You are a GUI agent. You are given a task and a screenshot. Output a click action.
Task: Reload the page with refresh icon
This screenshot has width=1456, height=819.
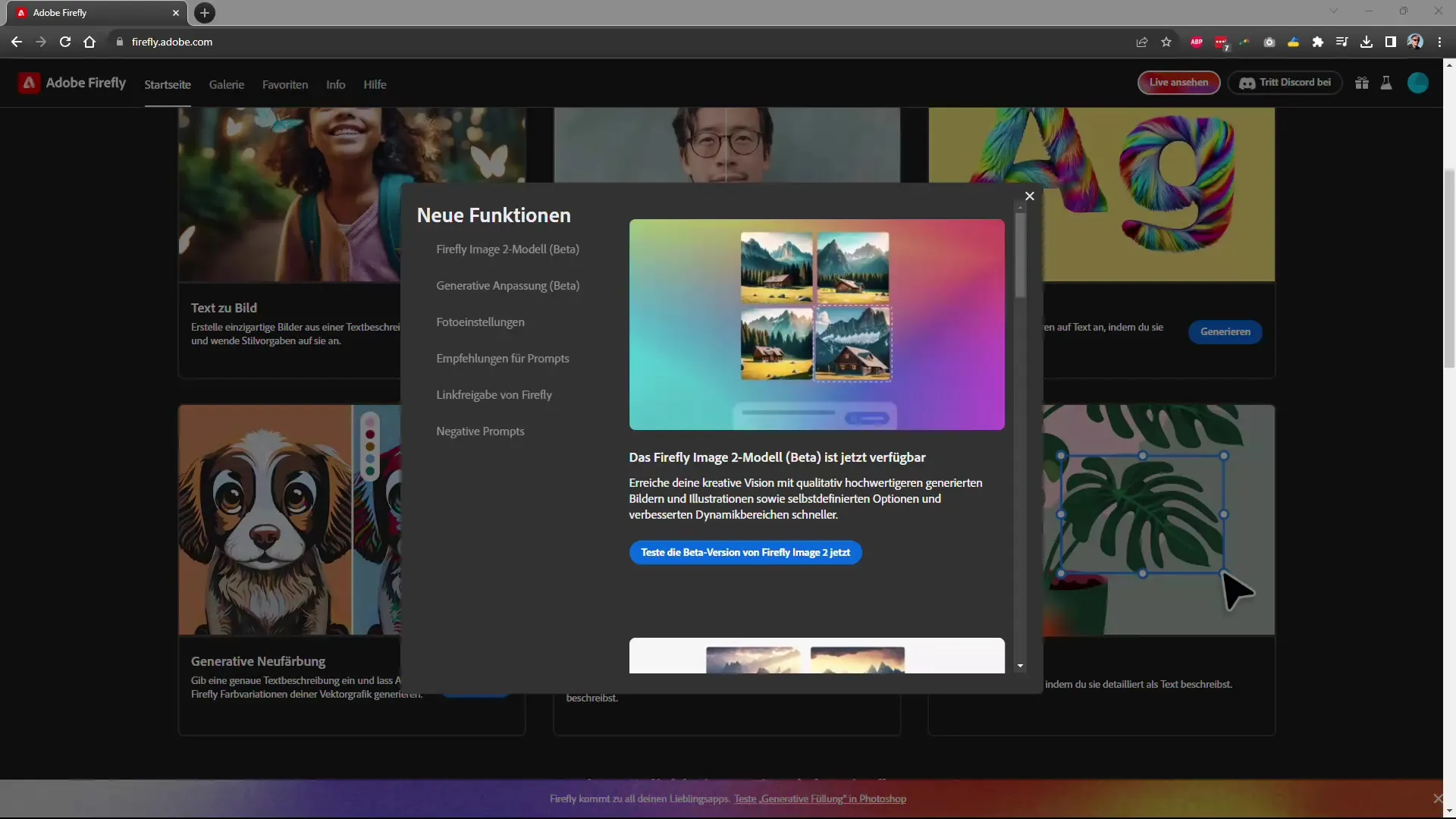[65, 42]
